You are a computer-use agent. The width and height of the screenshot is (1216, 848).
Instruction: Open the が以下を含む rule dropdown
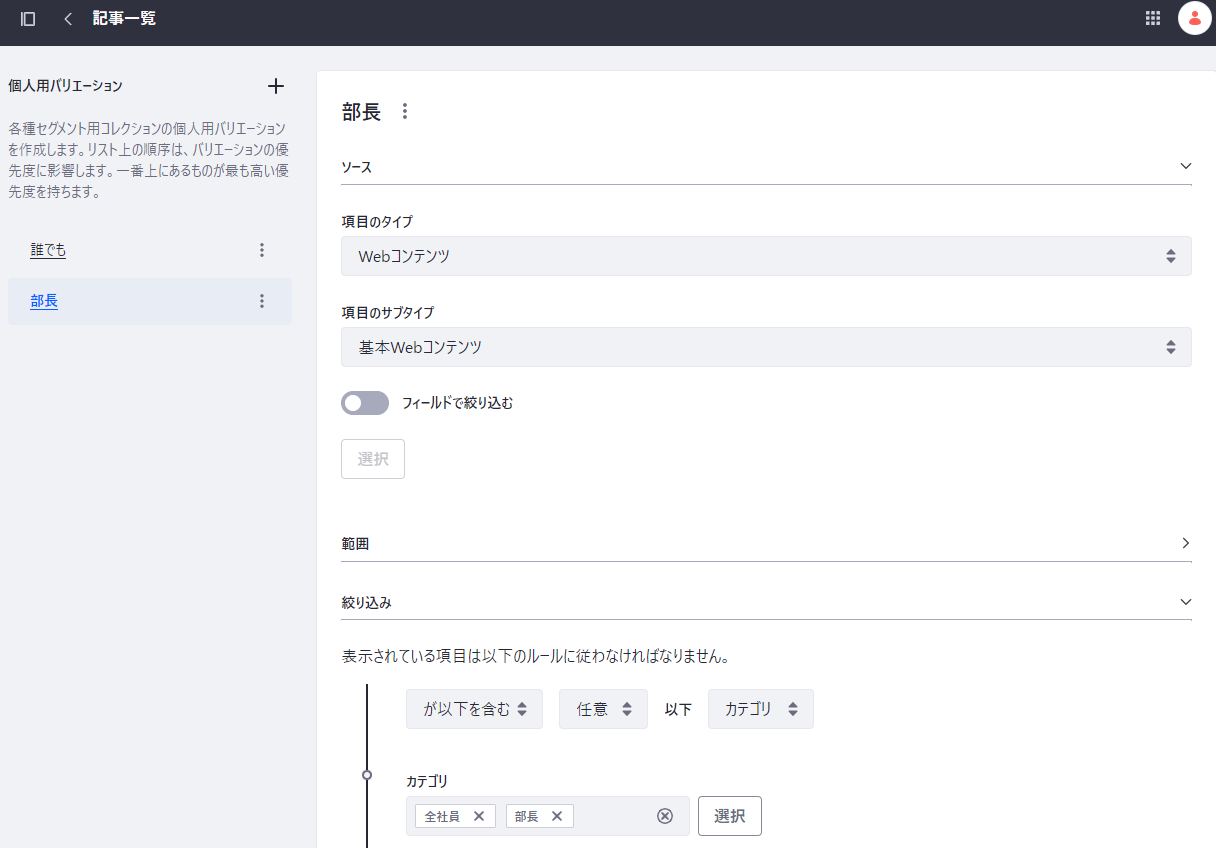[x=474, y=709]
